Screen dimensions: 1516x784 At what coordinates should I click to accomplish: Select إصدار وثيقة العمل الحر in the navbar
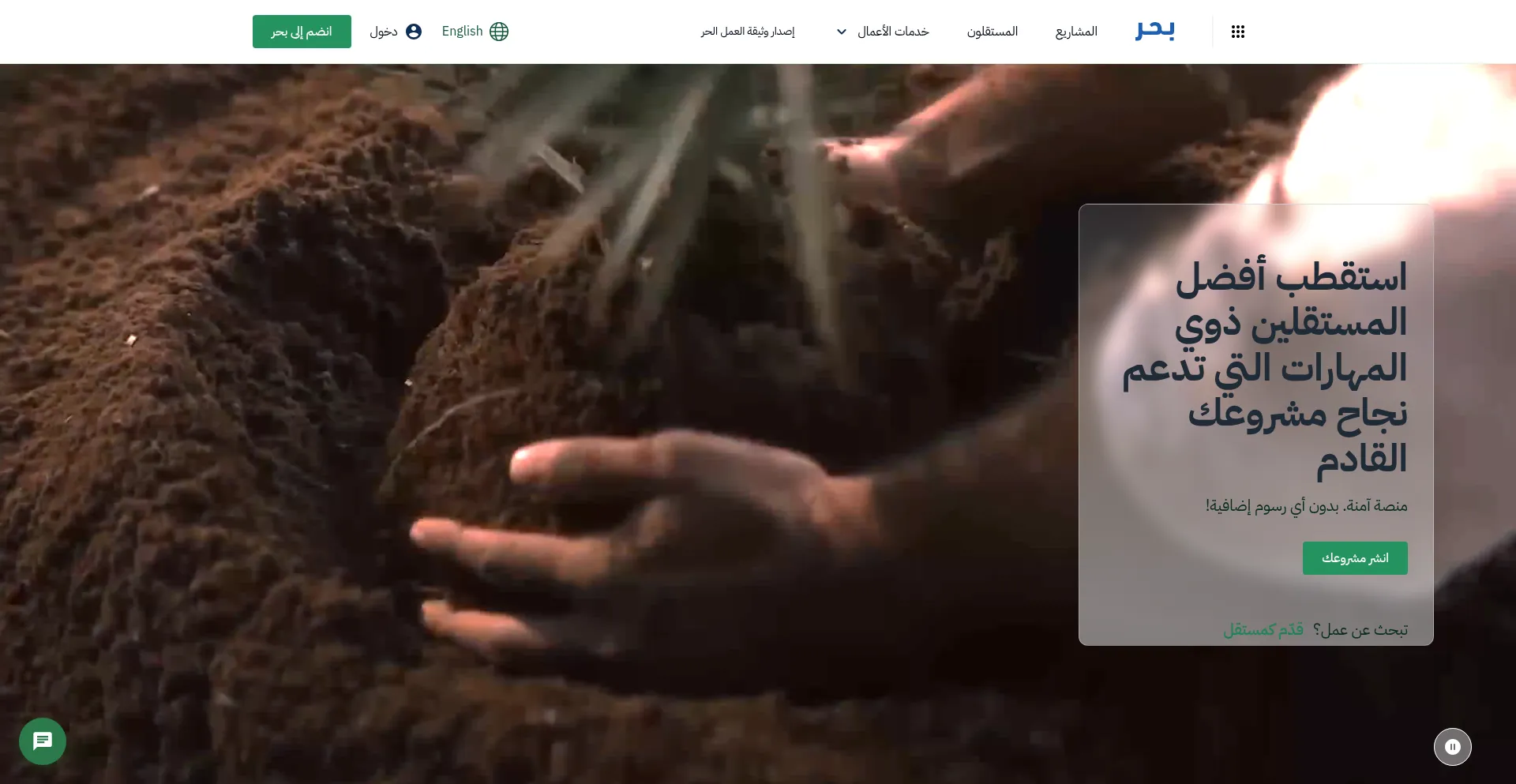[x=748, y=32]
